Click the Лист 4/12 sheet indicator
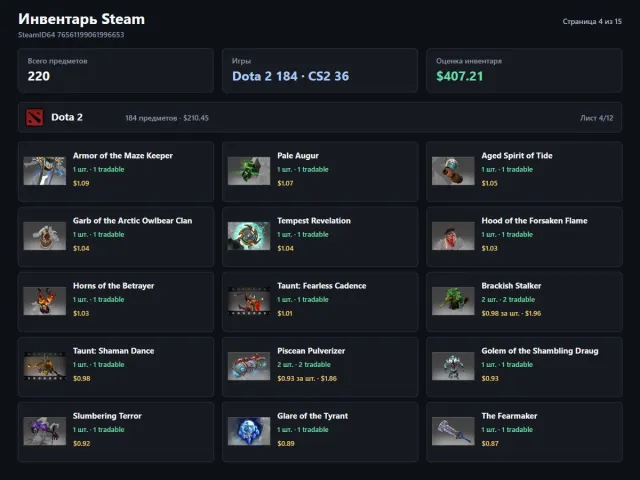Viewport: 640px width, 480px height. pos(596,118)
